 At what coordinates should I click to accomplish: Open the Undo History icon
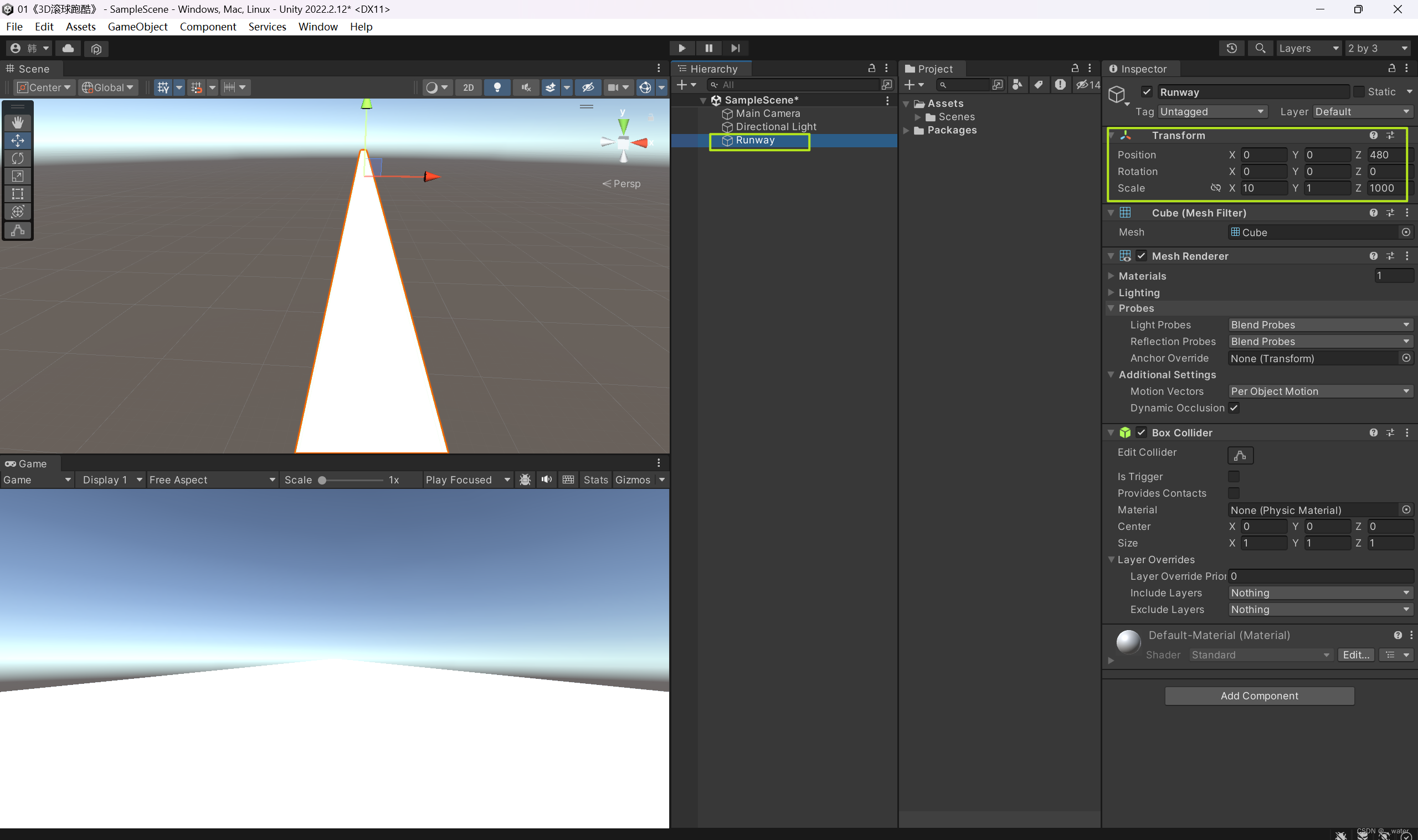tap(1231, 48)
